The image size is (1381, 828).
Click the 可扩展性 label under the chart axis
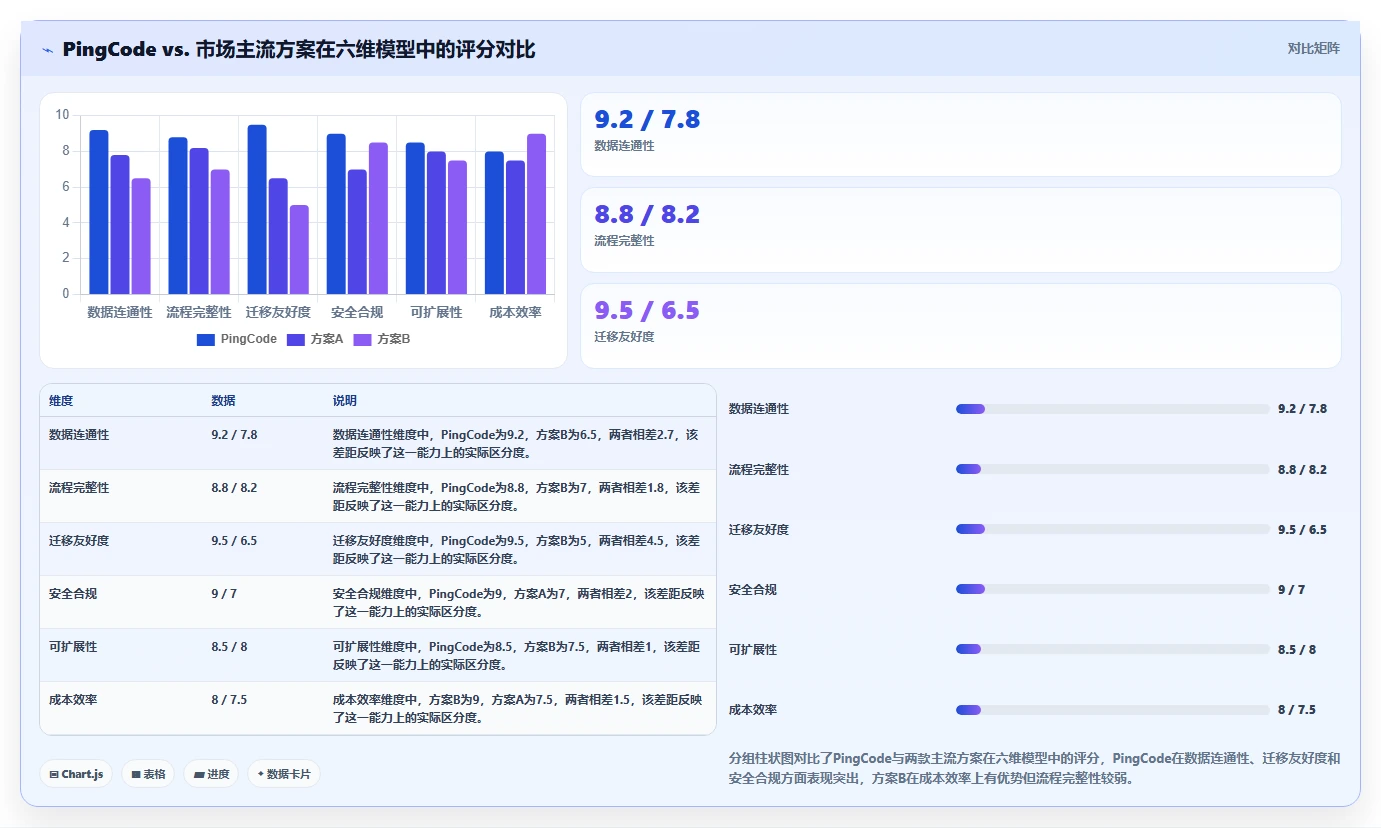436,312
